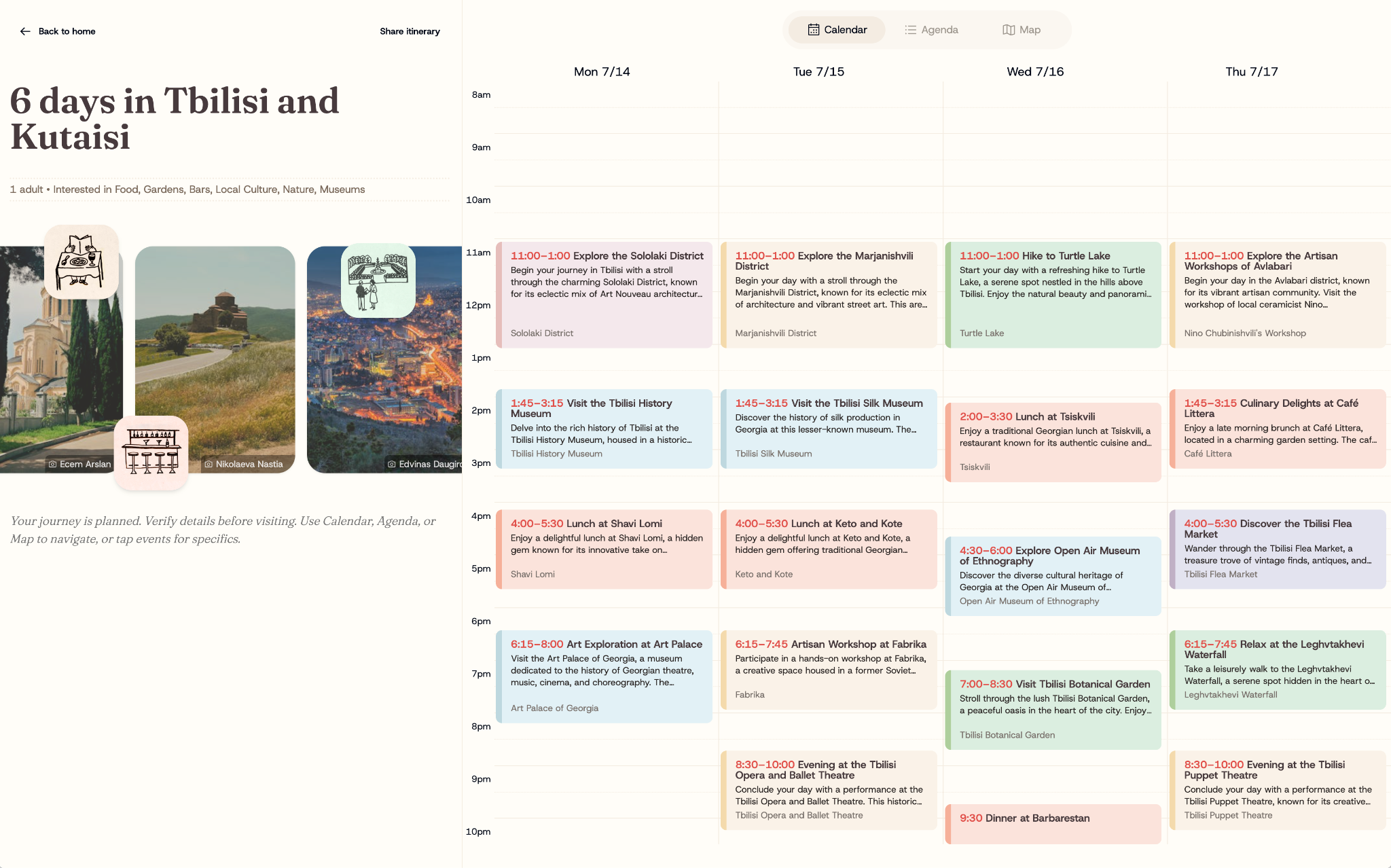This screenshot has height=868, width=1391.
Task: Open Explore the Marjanishvili District event
Action: [829, 295]
